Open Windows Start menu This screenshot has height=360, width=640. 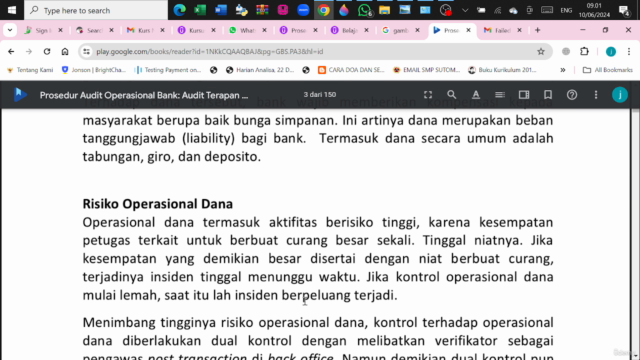coord(12,10)
